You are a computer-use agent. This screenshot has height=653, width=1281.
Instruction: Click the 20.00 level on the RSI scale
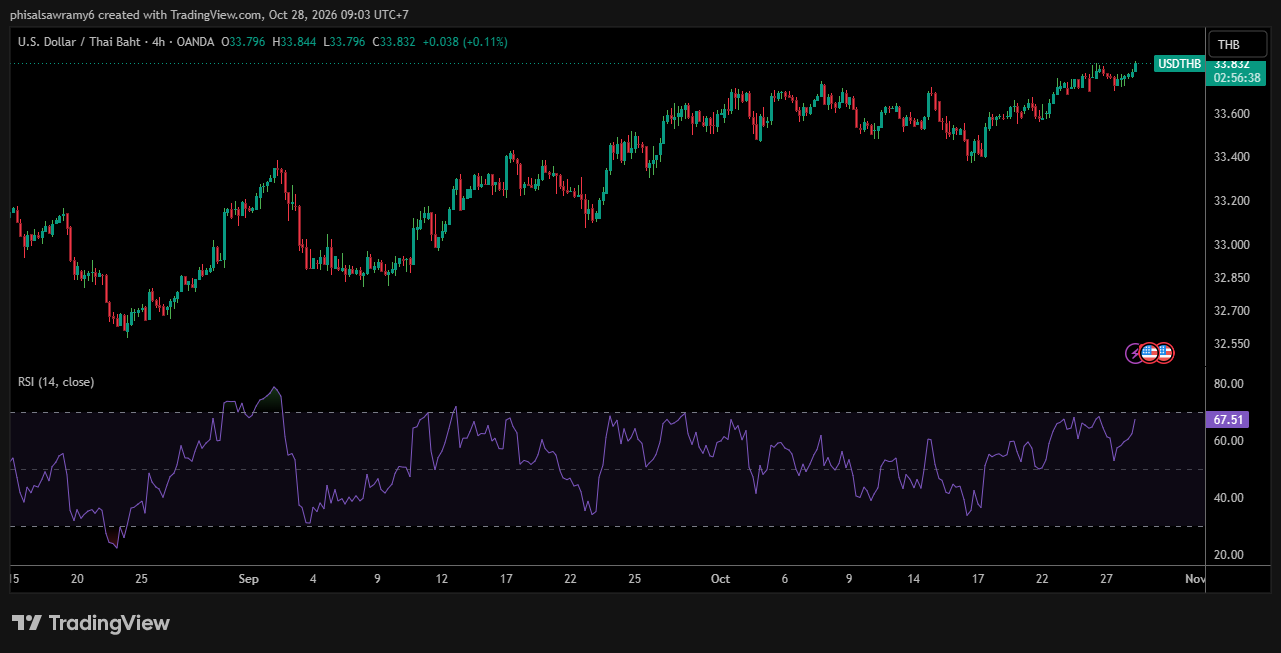[x=1228, y=555]
